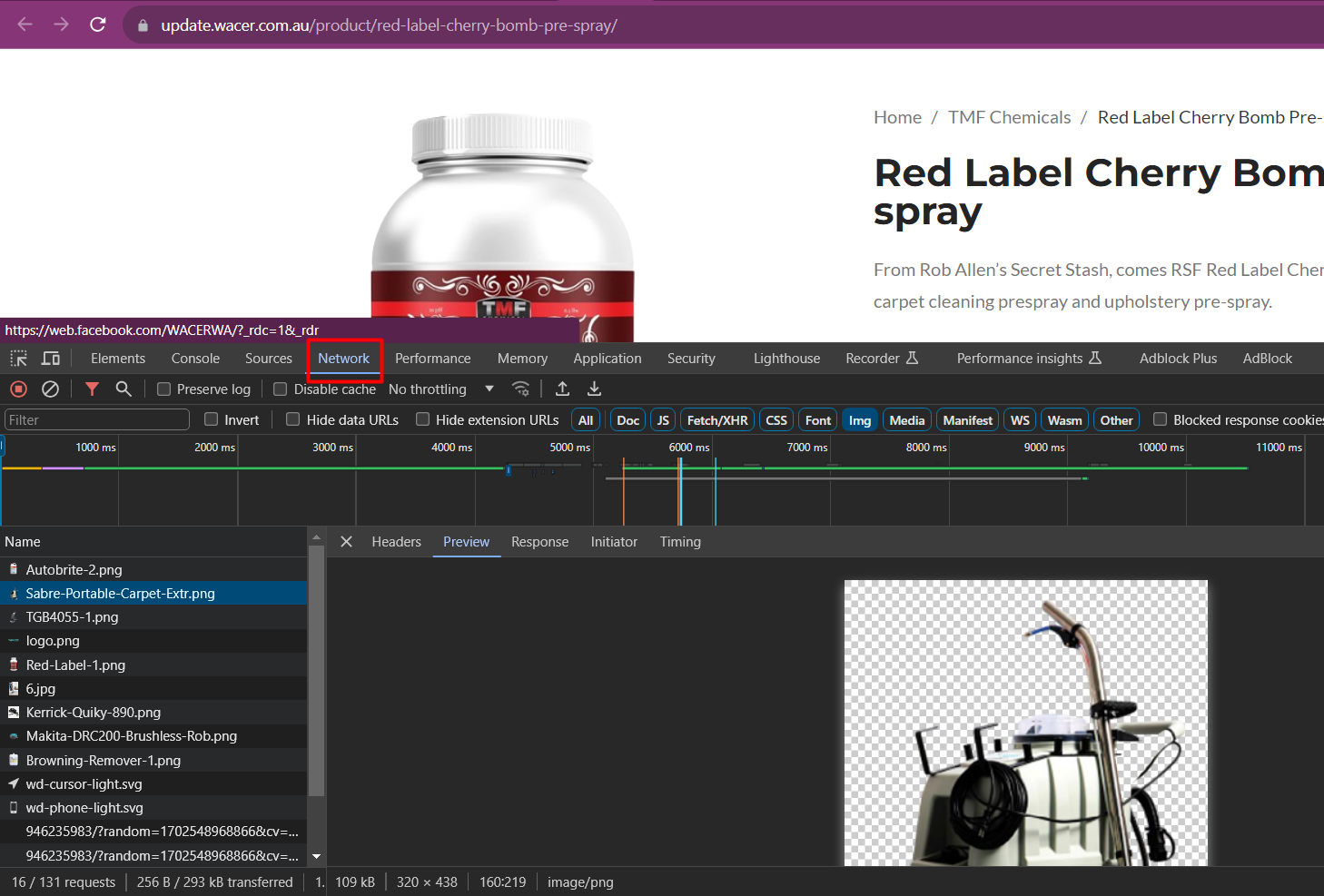Open the No throttling dropdown

(441, 389)
